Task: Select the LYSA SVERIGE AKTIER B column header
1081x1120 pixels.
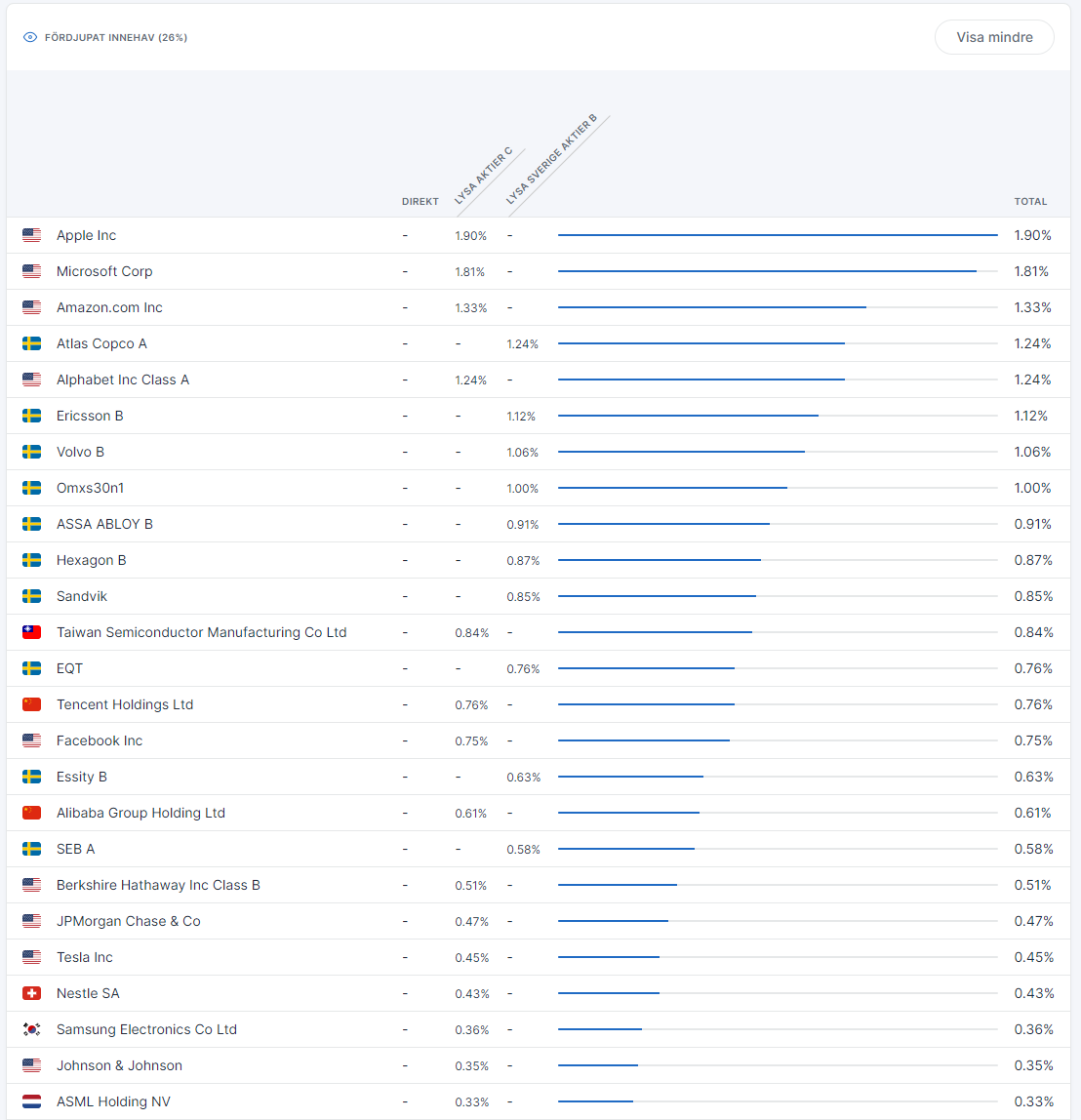Action: click(551, 160)
